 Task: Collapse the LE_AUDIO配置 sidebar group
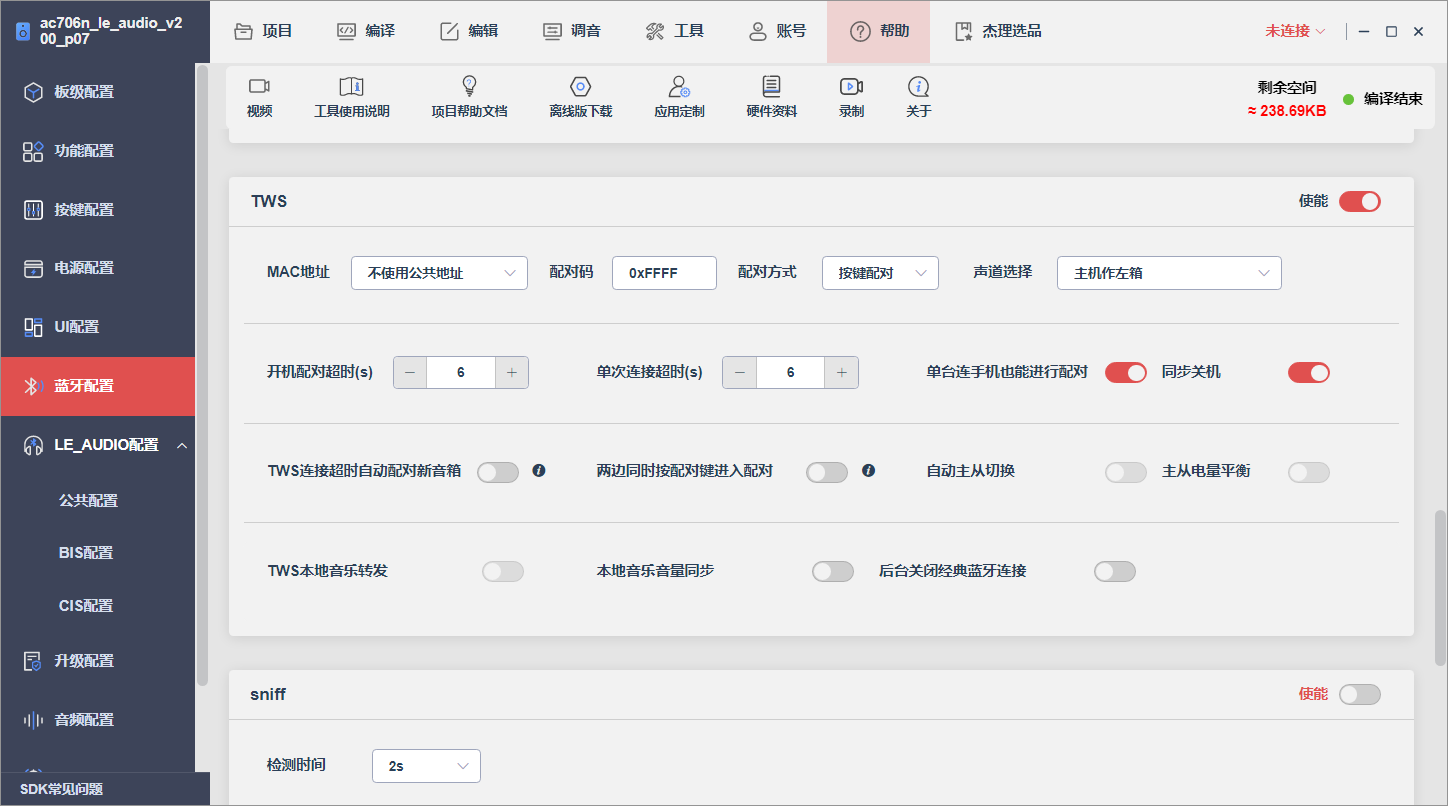pyautogui.click(x=182, y=445)
